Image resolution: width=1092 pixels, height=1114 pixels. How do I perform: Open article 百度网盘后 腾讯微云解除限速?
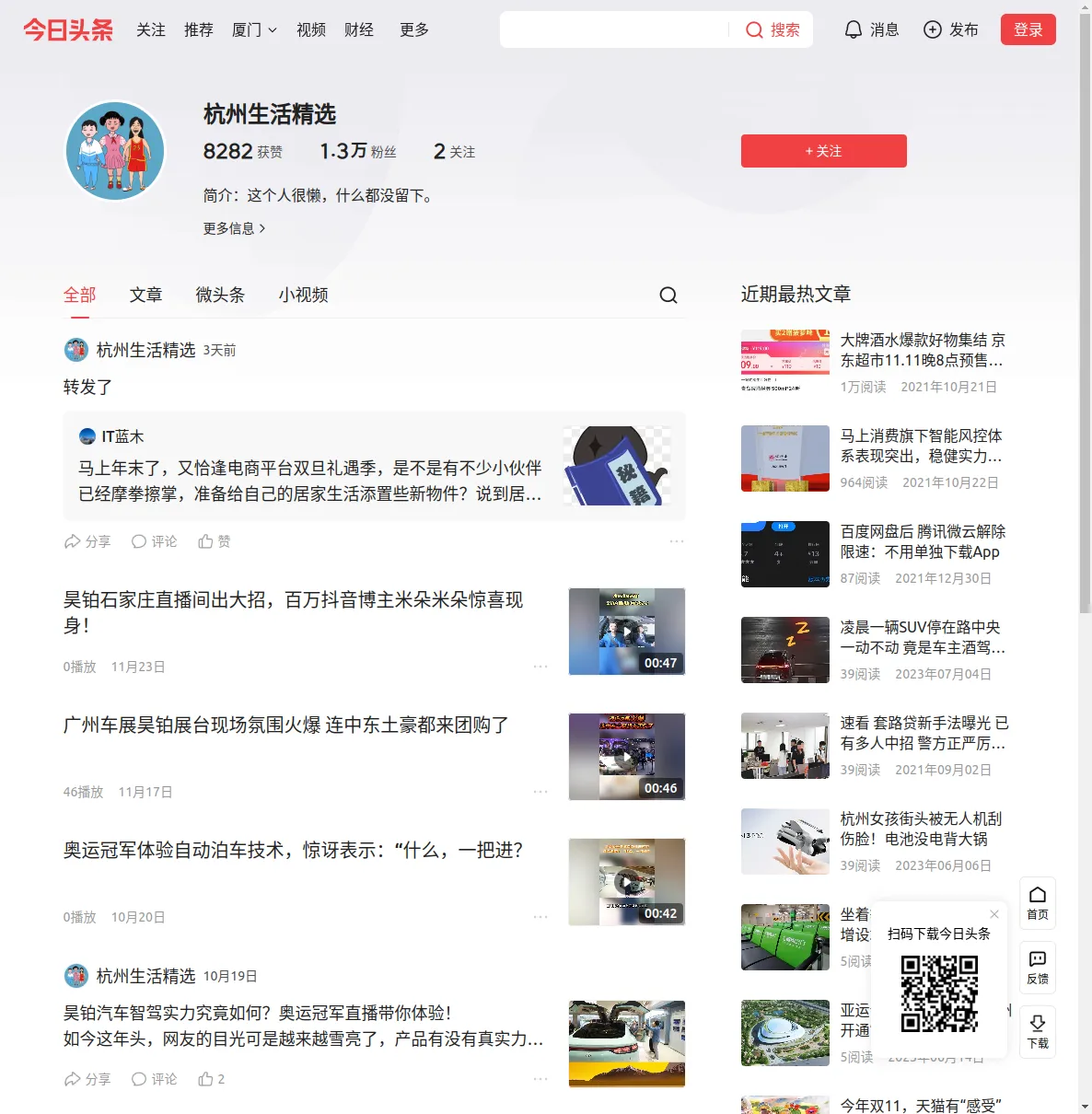(923, 541)
